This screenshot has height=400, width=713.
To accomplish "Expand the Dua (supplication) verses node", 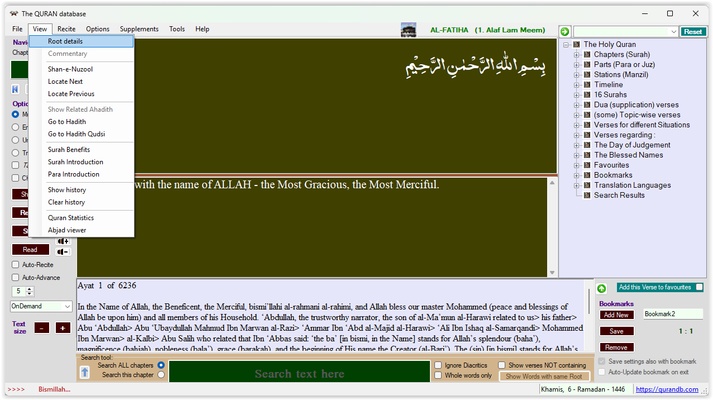I will 577,105.
